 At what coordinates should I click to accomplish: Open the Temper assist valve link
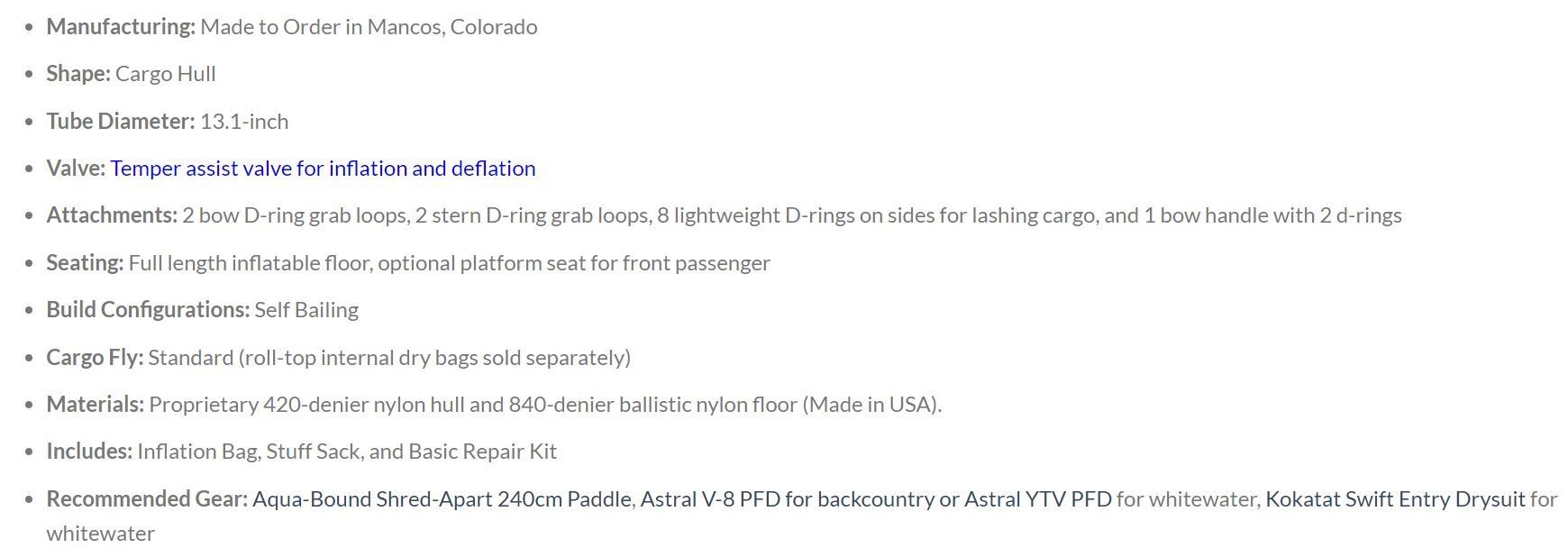[x=323, y=169]
